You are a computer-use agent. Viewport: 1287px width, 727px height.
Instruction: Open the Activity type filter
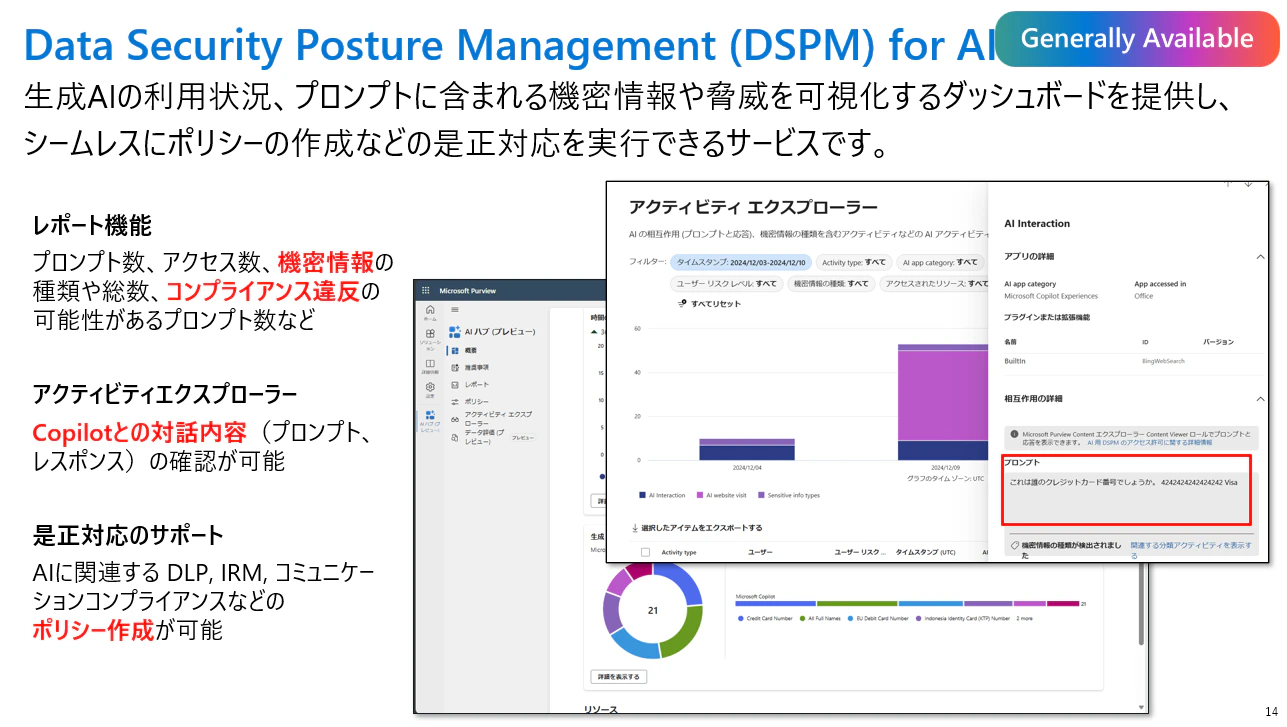pyautogui.click(x=853, y=262)
